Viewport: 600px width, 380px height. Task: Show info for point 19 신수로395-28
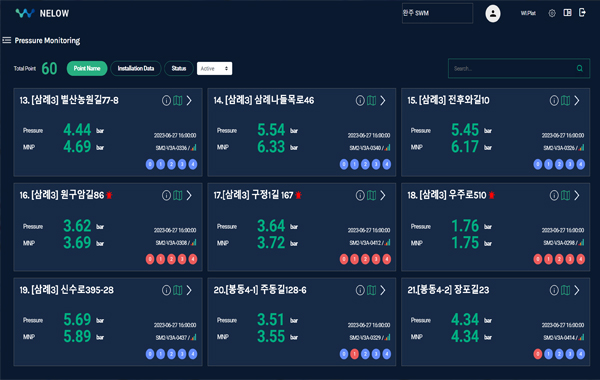click(166, 290)
